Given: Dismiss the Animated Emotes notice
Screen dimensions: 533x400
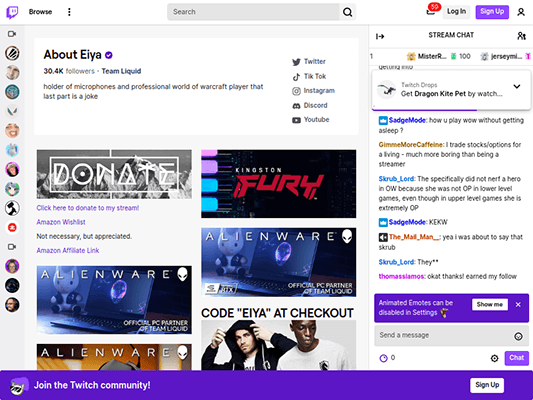Looking at the screenshot, I should (x=518, y=305).
